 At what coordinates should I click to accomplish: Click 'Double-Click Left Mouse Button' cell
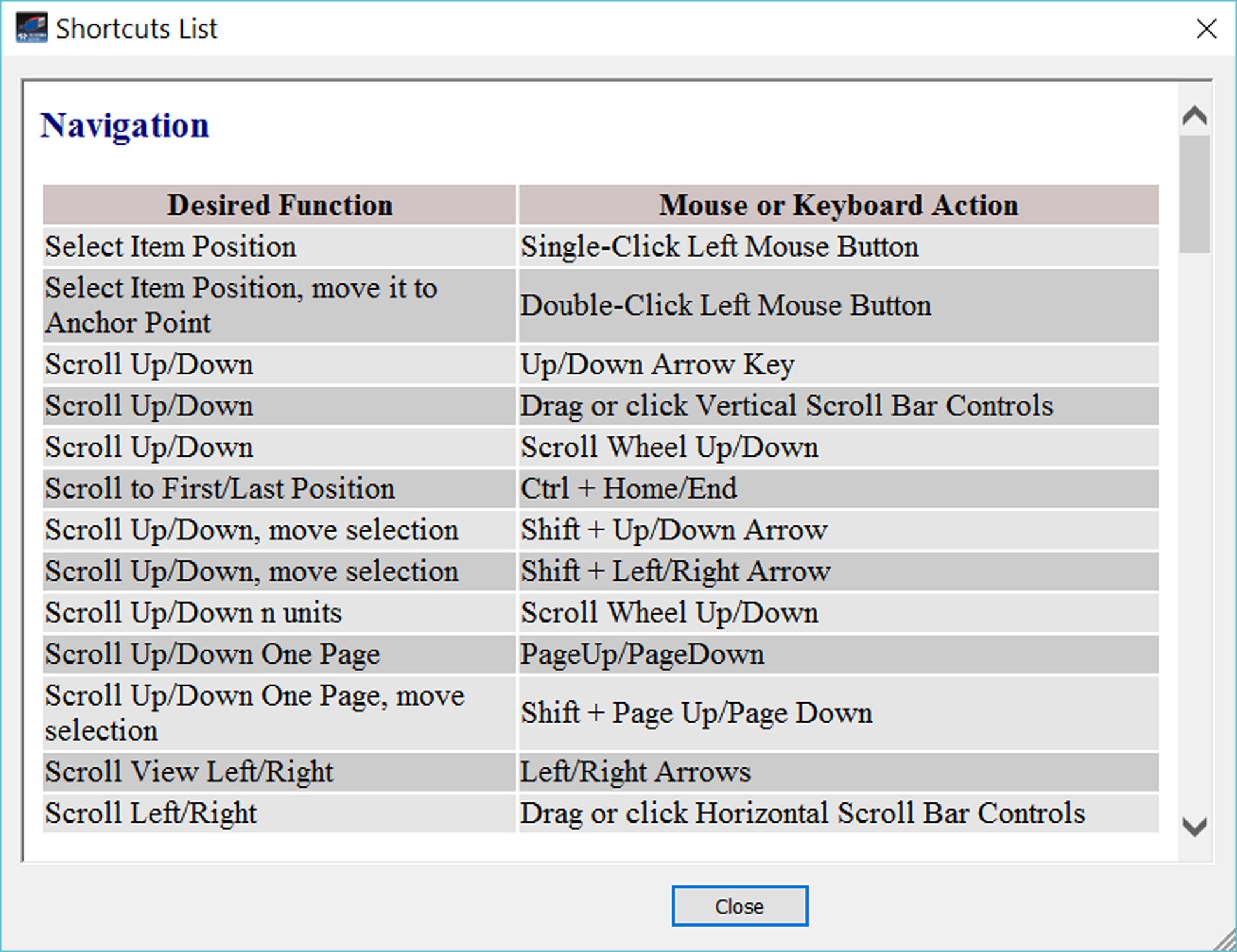click(x=838, y=305)
